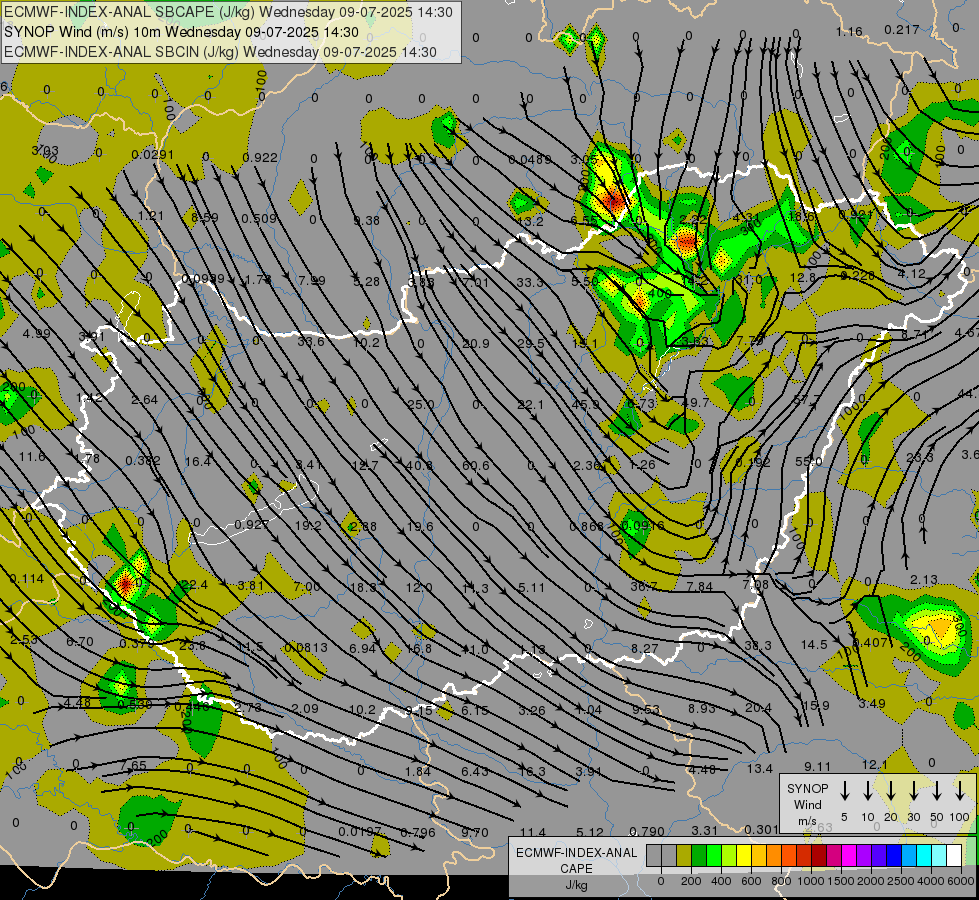Click the map value 2.13
979x900 pixels.
[x=923, y=580]
